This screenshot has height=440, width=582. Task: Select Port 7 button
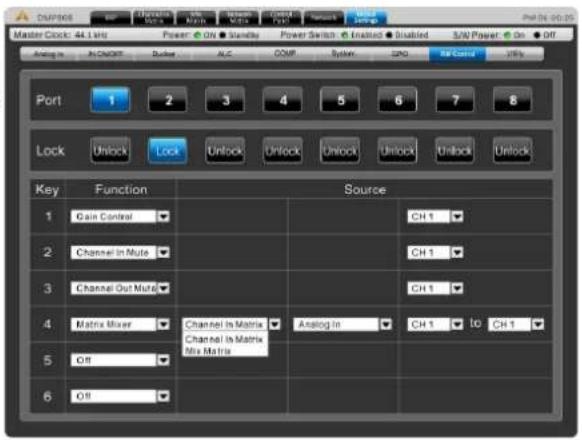tap(454, 100)
